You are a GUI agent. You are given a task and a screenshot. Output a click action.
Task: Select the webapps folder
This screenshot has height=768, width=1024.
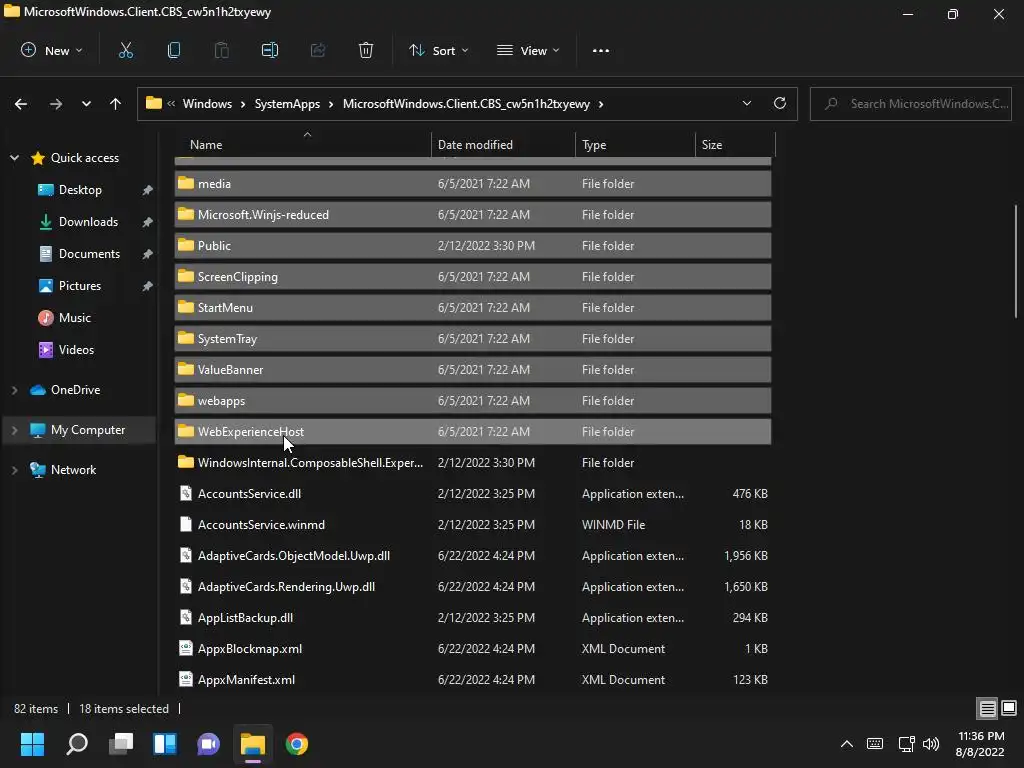(x=473, y=401)
